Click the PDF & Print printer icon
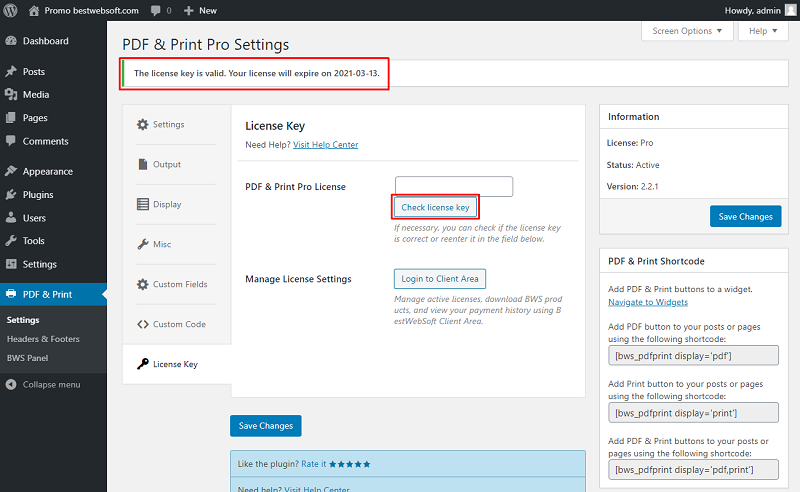 point(11,294)
